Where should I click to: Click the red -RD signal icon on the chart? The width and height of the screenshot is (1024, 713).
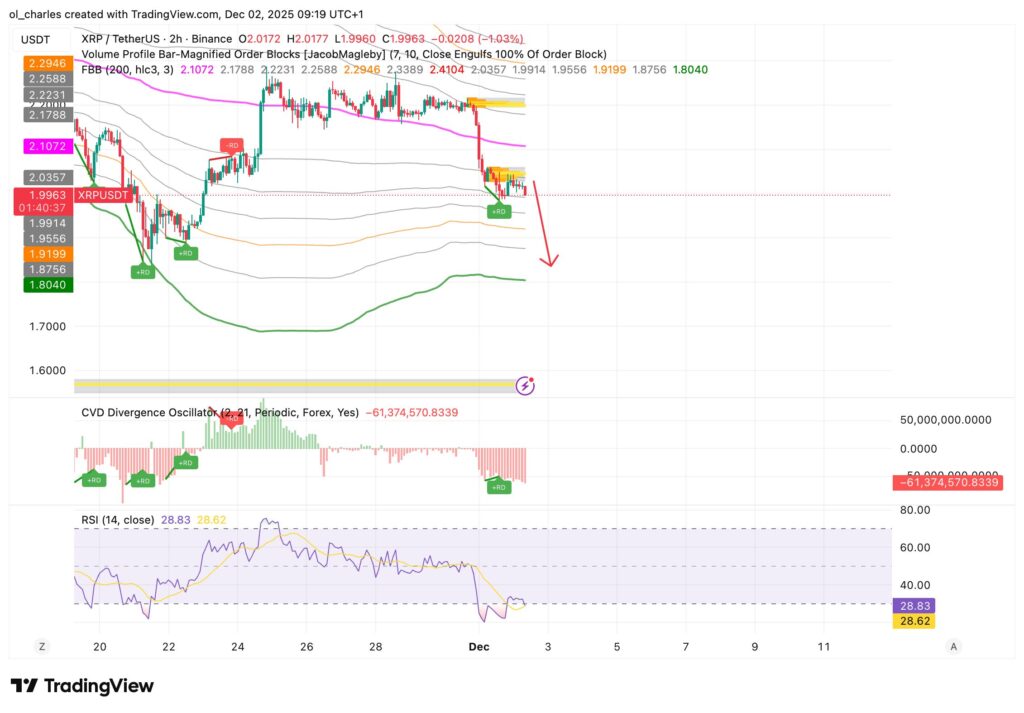point(231,144)
